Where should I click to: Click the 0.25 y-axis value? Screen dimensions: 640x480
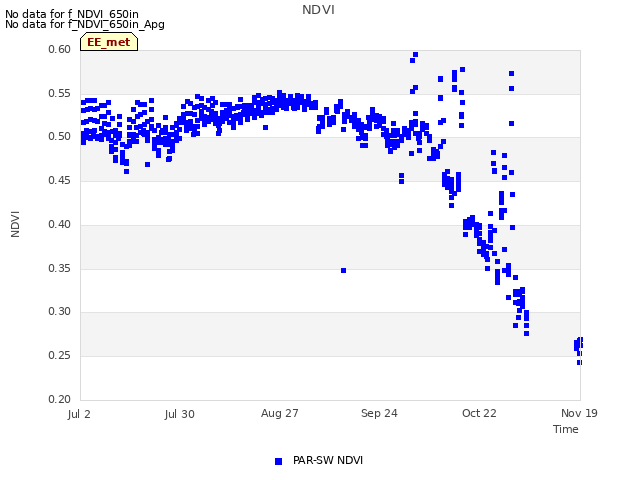(60, 356)
